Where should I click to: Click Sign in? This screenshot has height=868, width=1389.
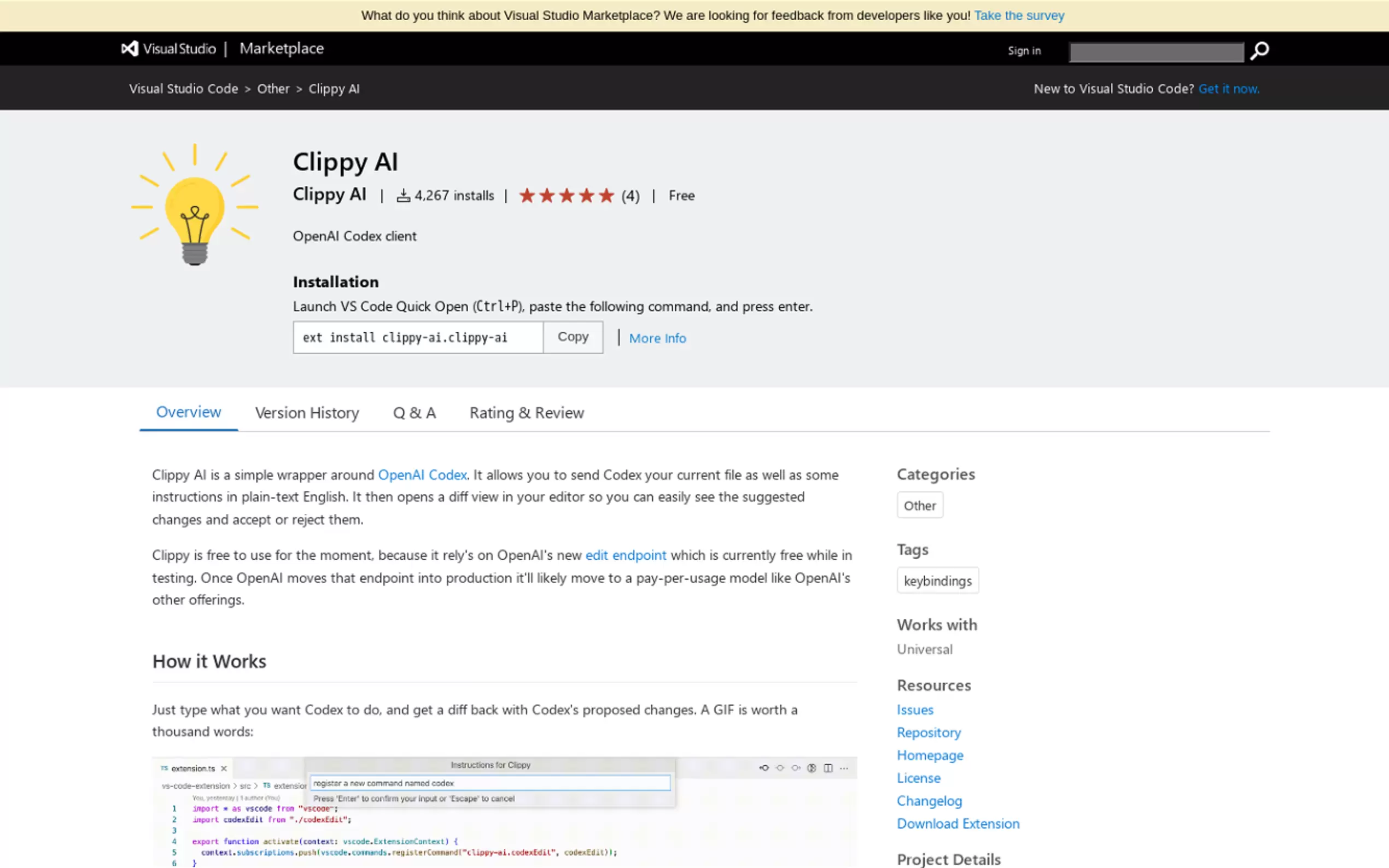pos(1024,50)
